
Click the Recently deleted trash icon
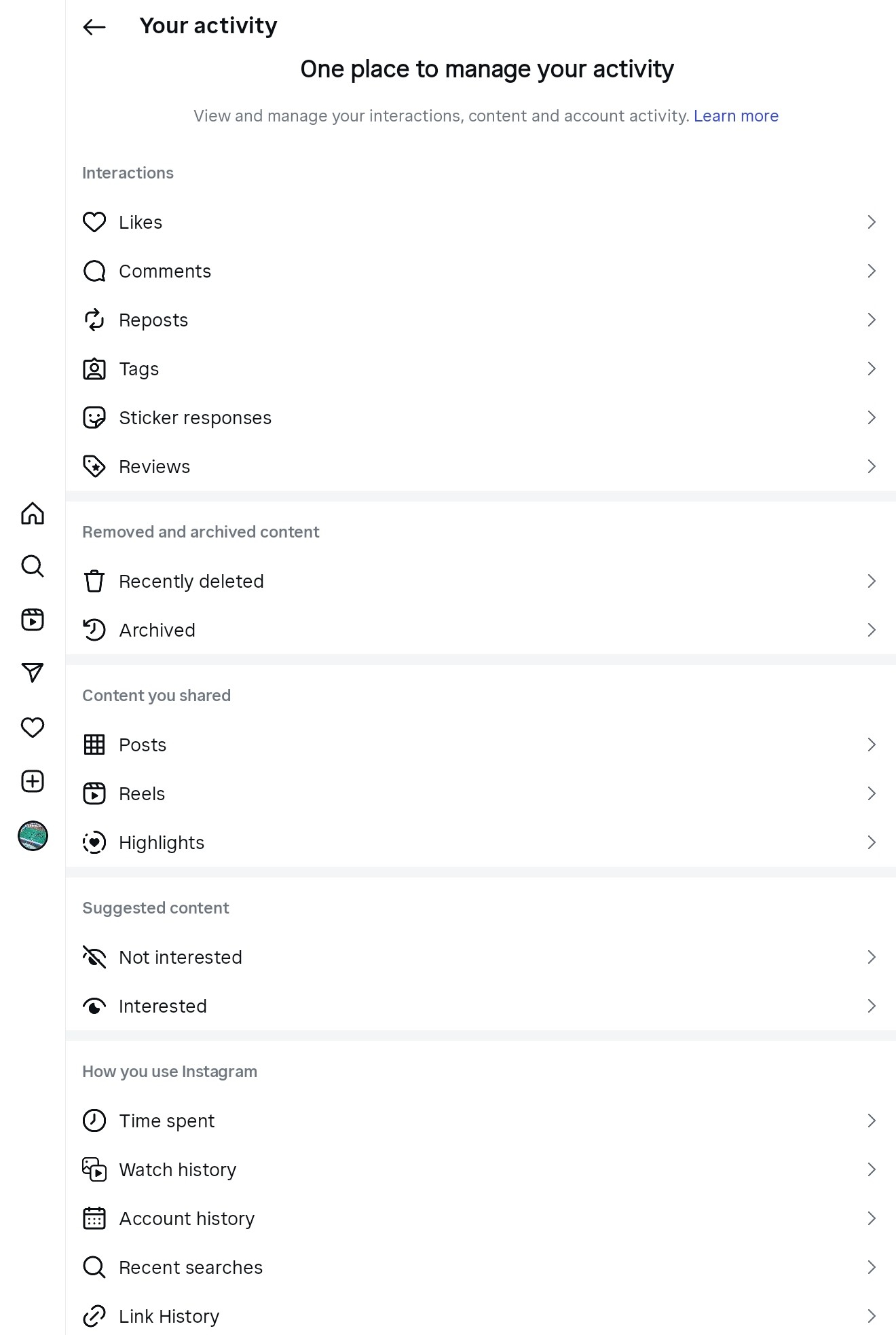tap(94, 581)
